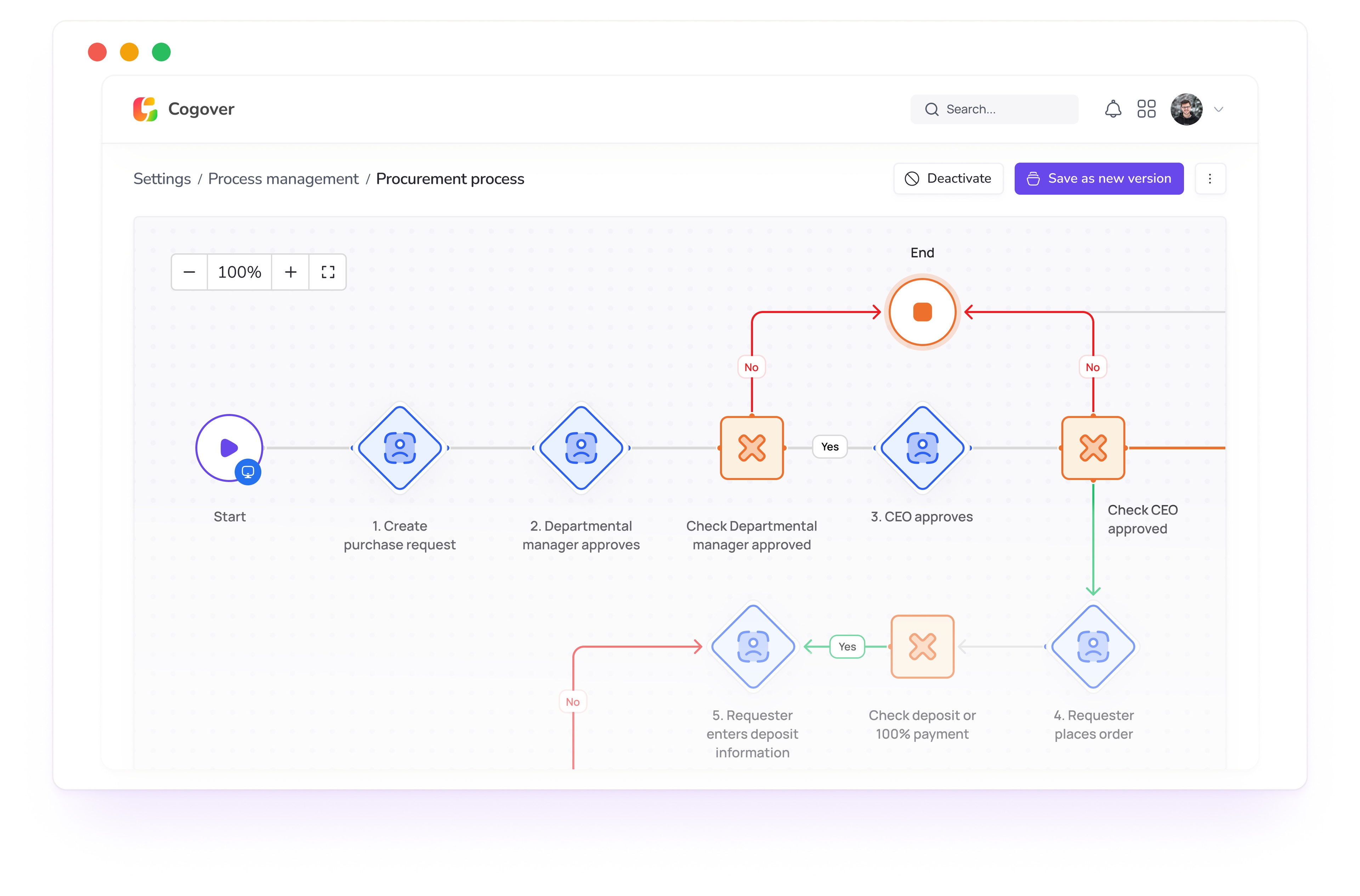Open the notifications bell

[1112, 109]
